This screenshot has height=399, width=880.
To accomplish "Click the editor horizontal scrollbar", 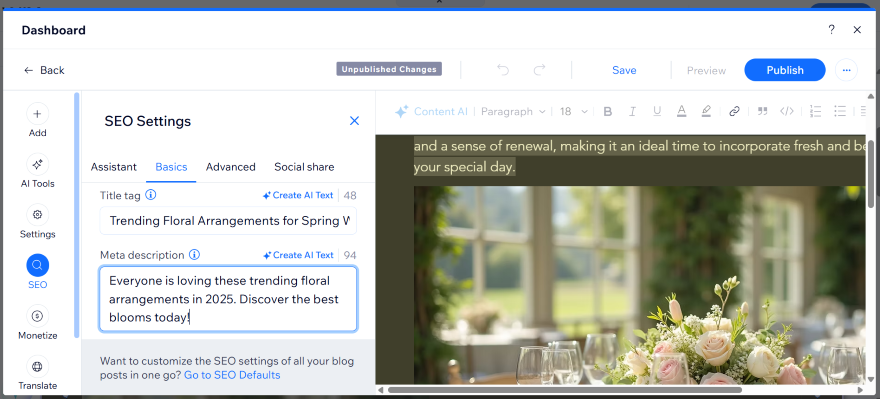I will coord(565,389).
